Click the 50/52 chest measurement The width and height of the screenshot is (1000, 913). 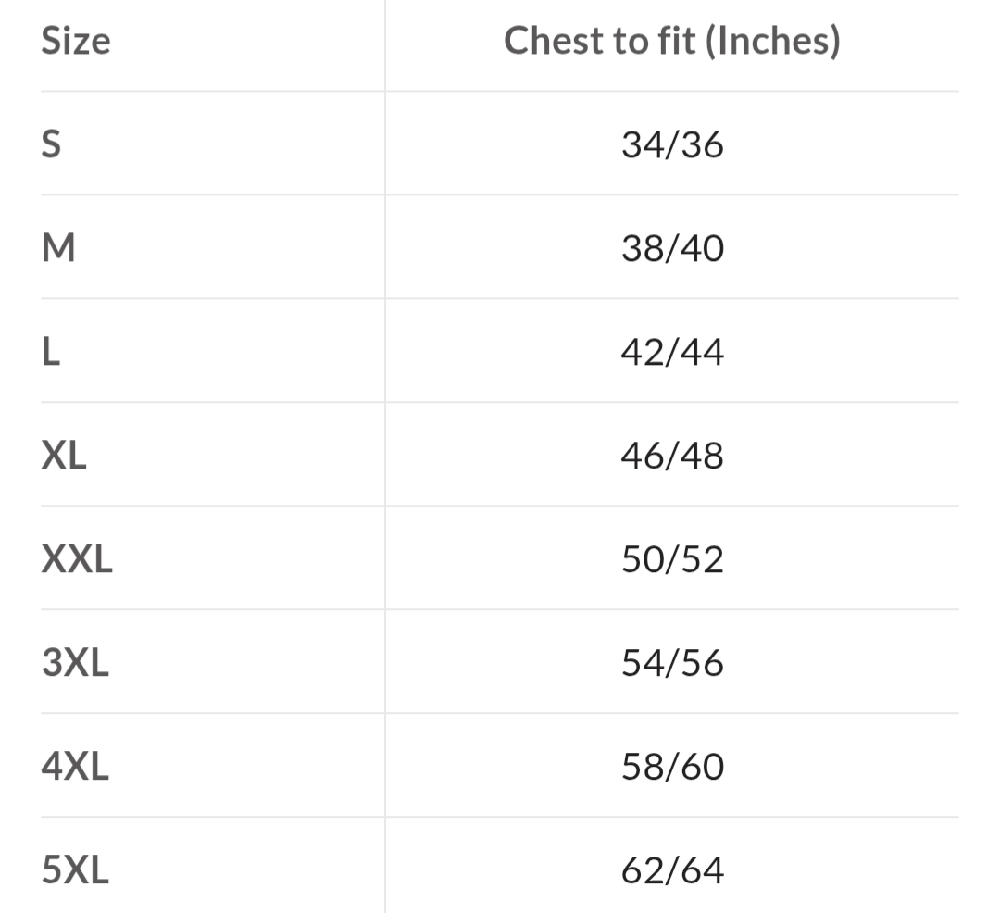pos(672,560)
